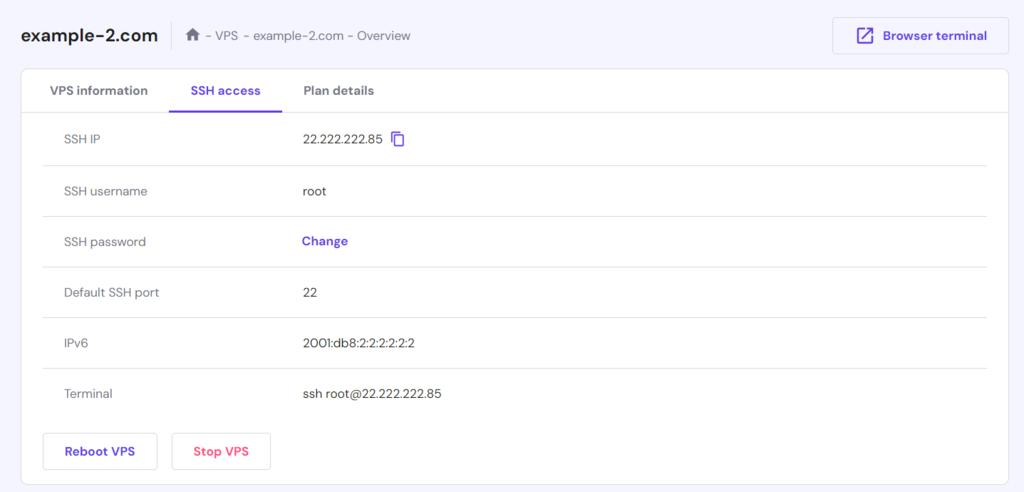Viewport: 1024px width, 492px height.
Task: Open the Plan details tab
Action: click(339, 91)
